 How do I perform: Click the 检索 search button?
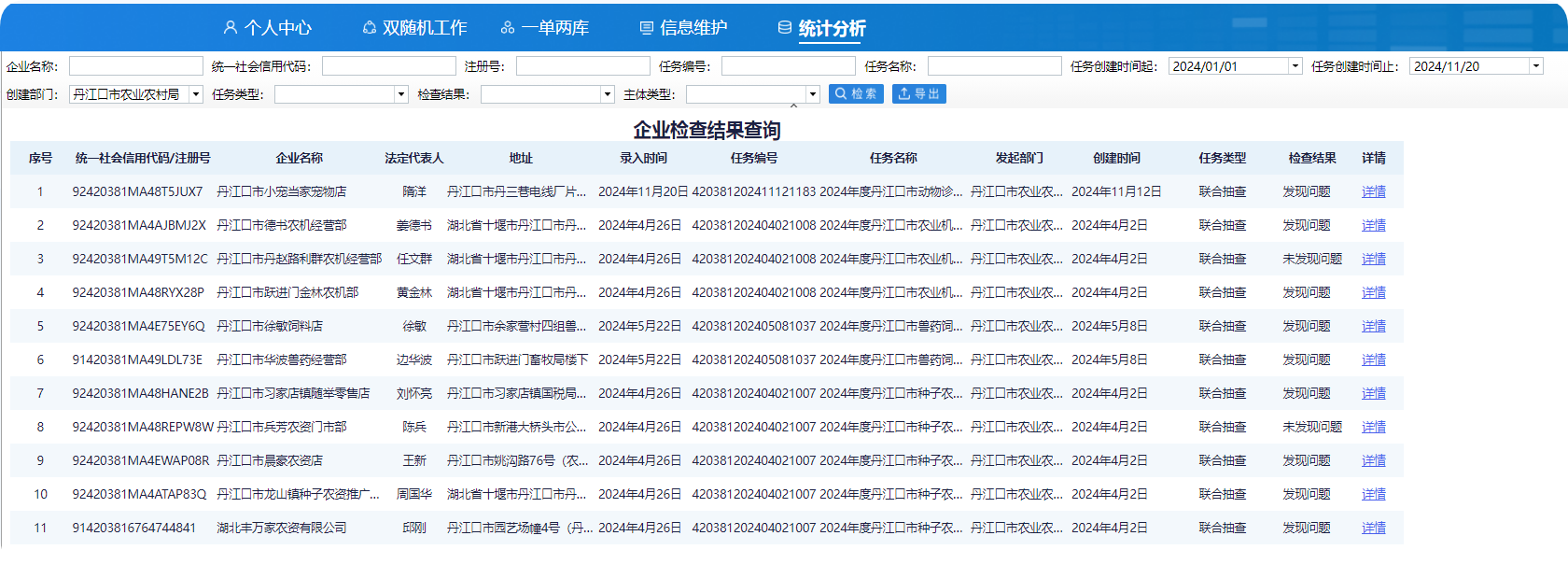coord(856,93)
